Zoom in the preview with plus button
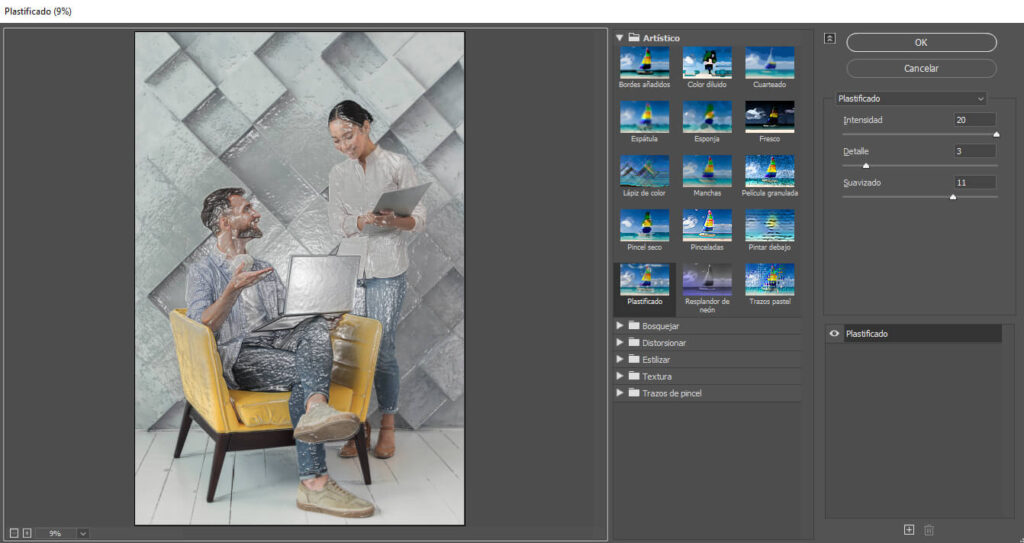1024x543 pixels. coord(27,533)
